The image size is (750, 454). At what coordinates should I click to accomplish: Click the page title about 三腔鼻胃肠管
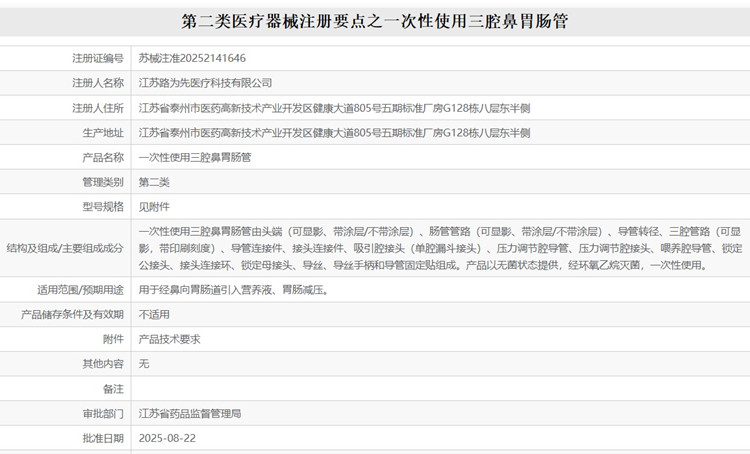coord(375,19)
